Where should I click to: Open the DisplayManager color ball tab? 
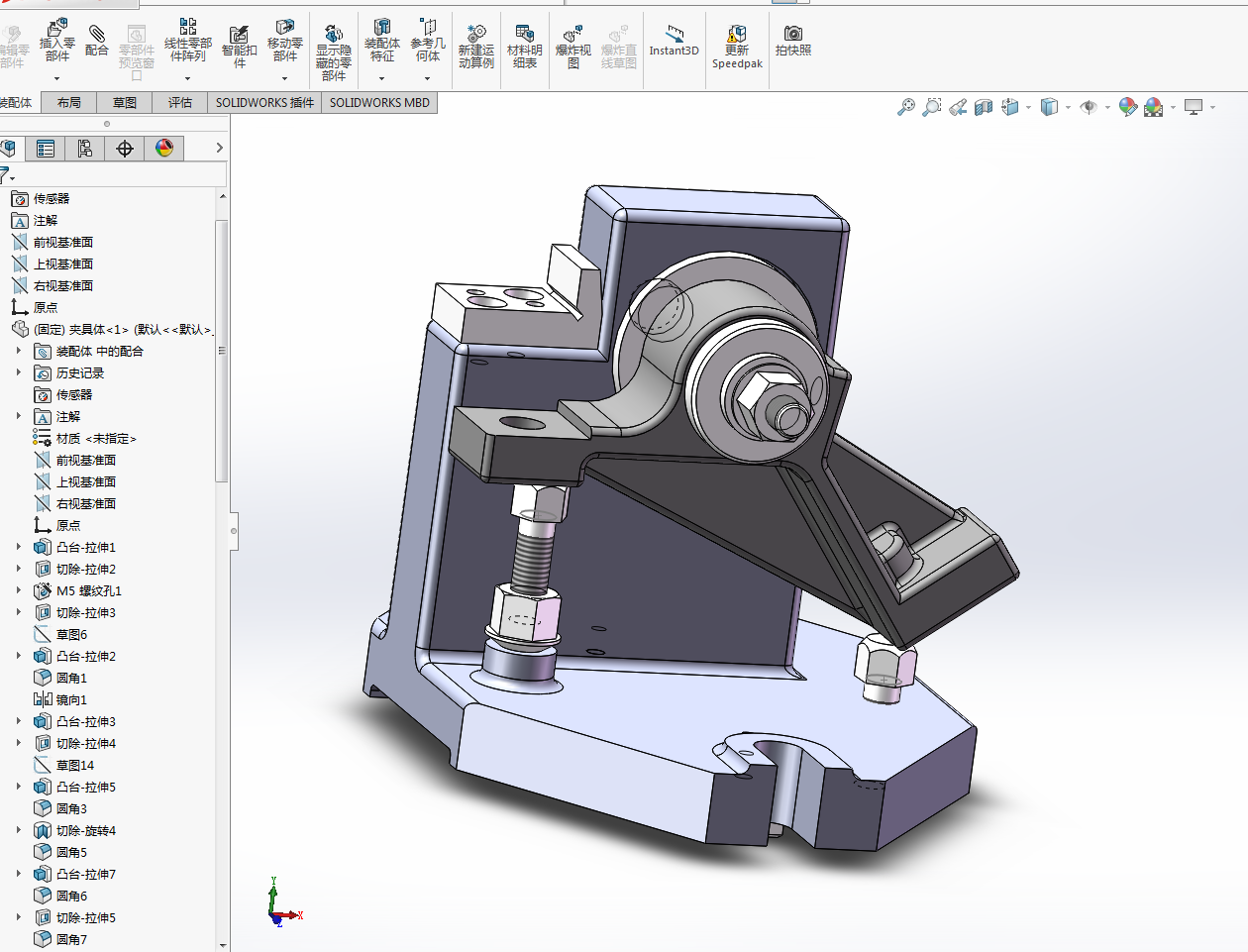(164, 149)
